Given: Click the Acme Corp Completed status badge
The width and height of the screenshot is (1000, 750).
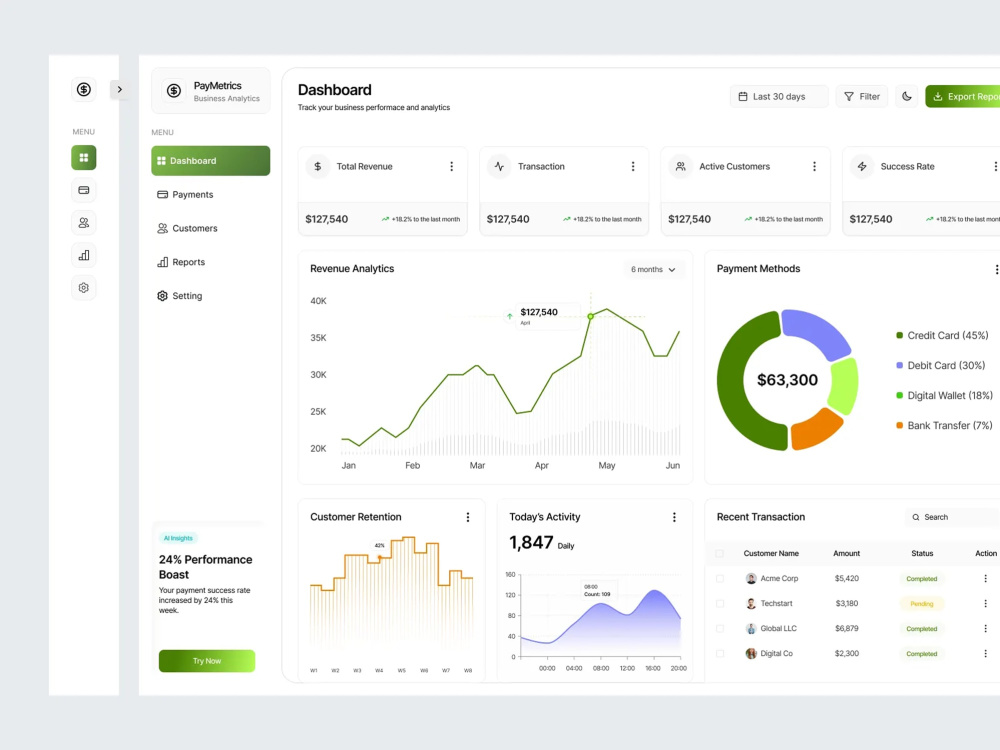Looking at the screenshot, I should click(922, 578).
